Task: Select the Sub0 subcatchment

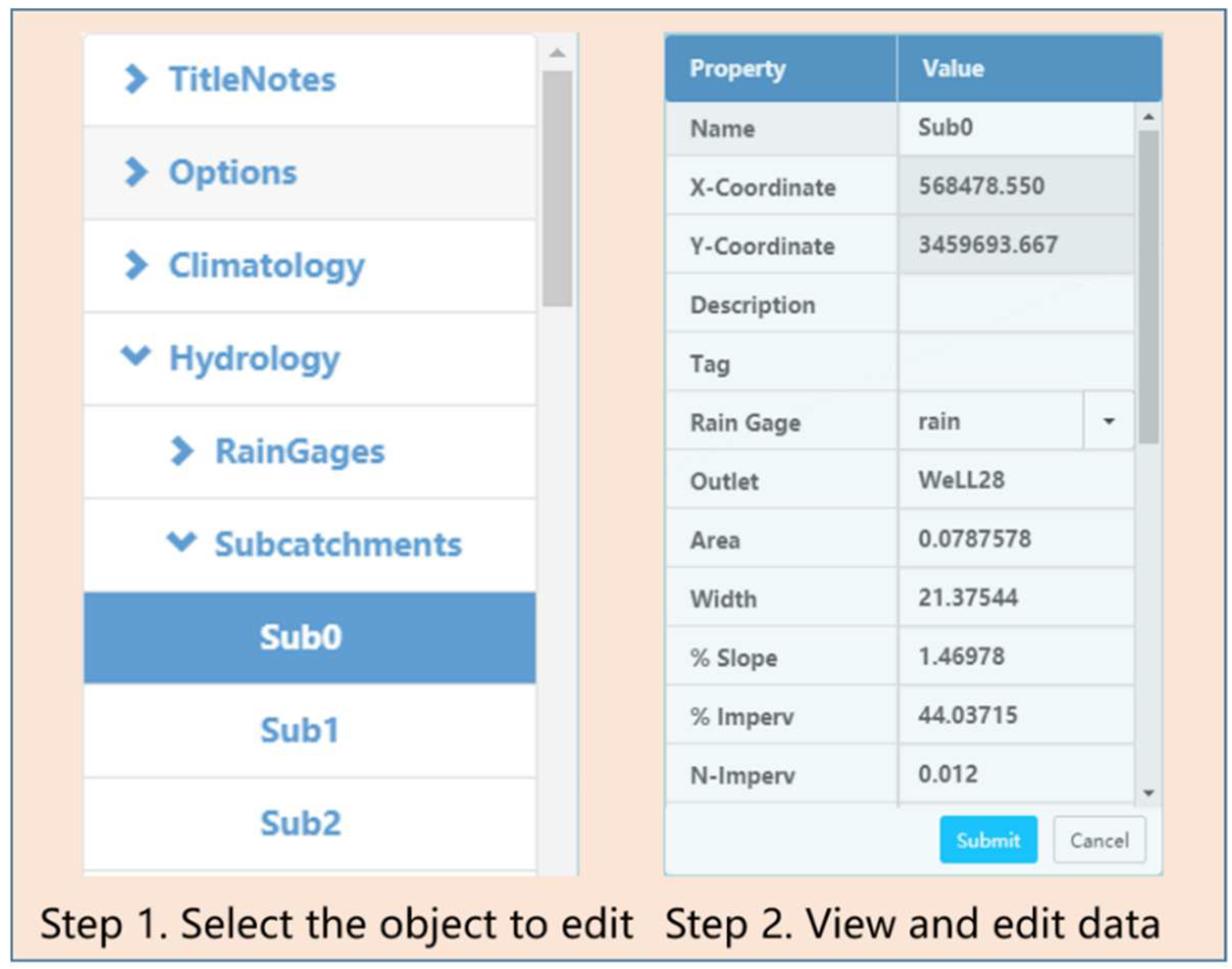Action: click(300, 637)
